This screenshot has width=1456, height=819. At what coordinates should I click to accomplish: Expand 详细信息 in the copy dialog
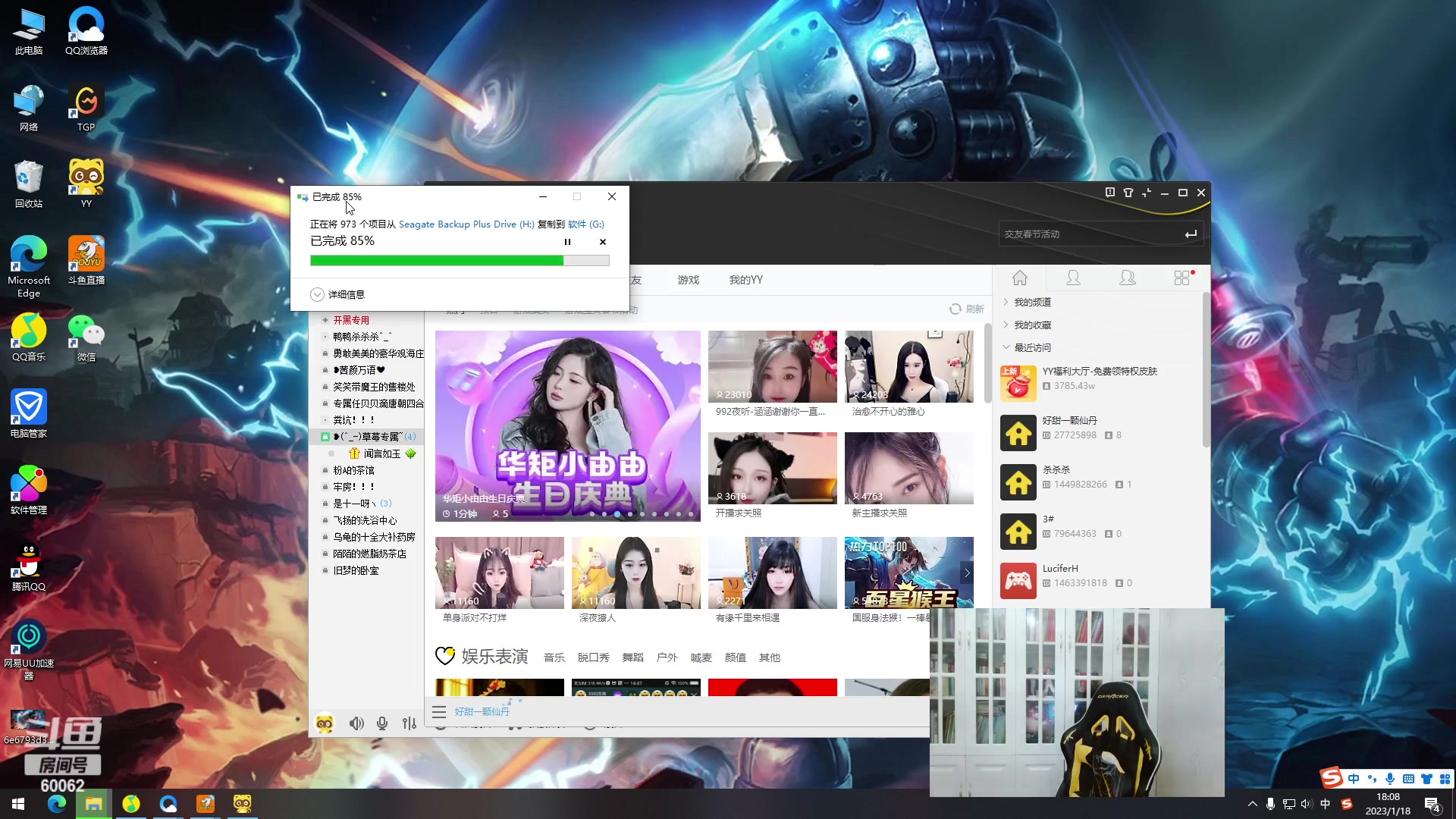click(x=337, y=294)
